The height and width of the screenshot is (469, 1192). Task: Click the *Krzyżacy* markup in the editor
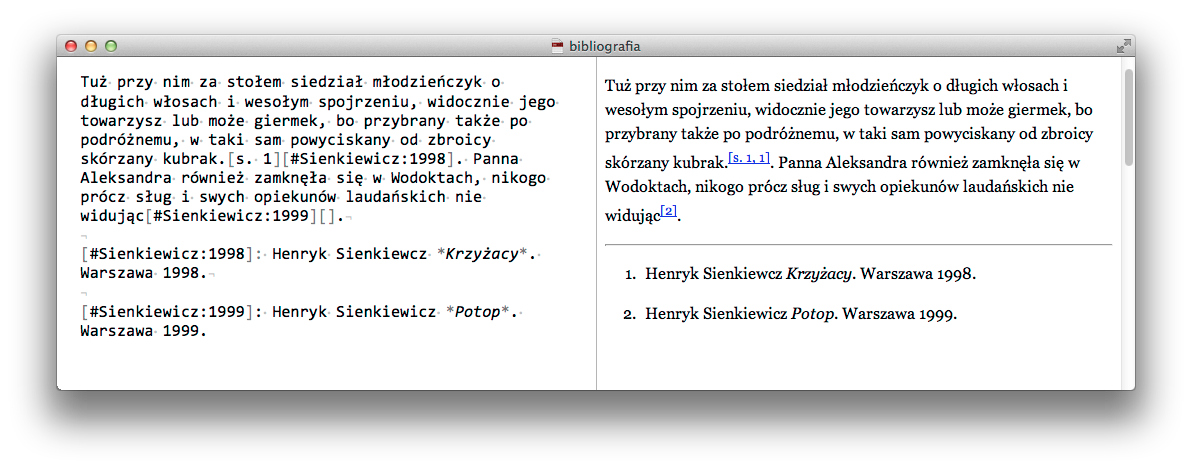tap(483, 253)
